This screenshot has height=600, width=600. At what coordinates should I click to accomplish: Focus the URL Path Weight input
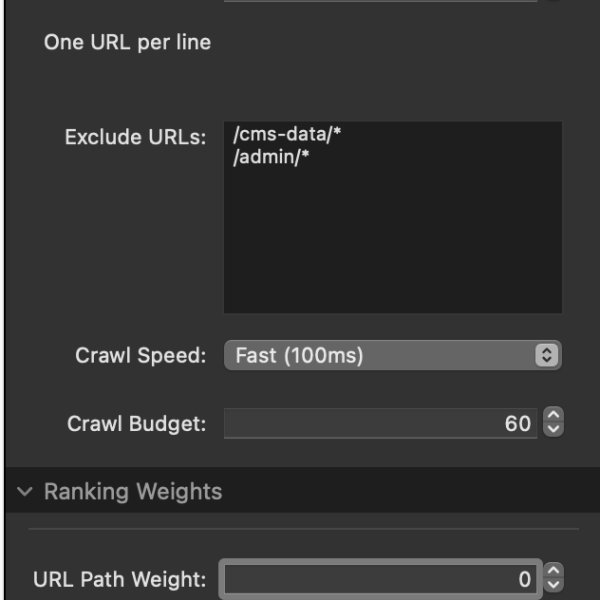point(380,579)
